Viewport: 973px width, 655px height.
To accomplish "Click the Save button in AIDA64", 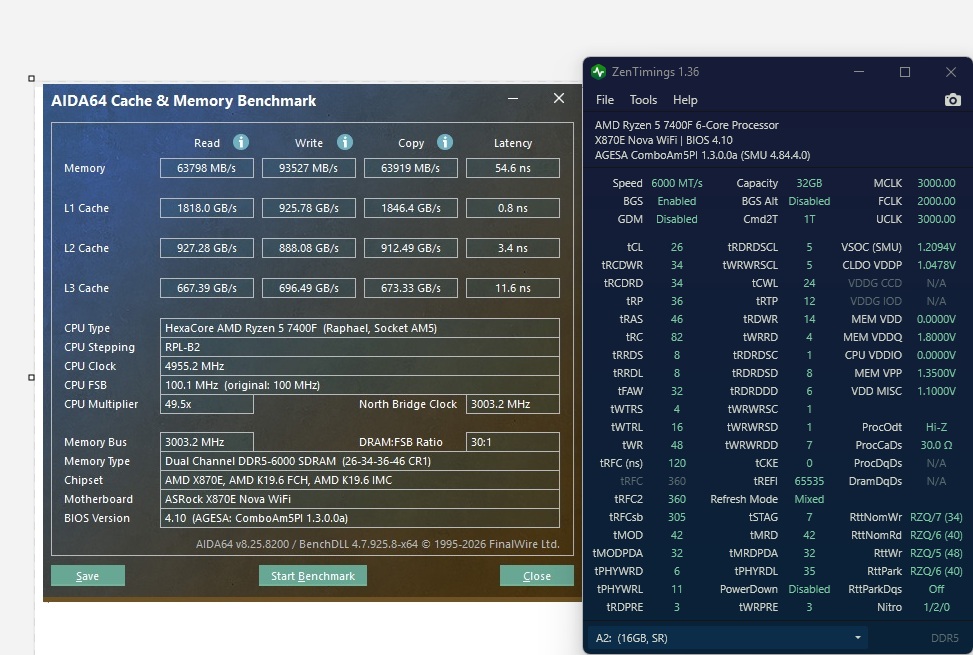I will tap(87, 576).
